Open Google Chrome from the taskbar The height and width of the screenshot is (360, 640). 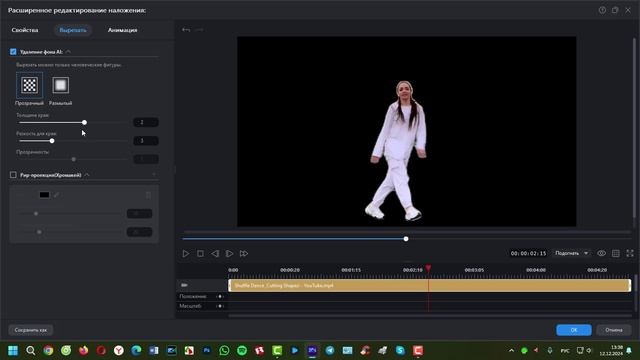48,351
